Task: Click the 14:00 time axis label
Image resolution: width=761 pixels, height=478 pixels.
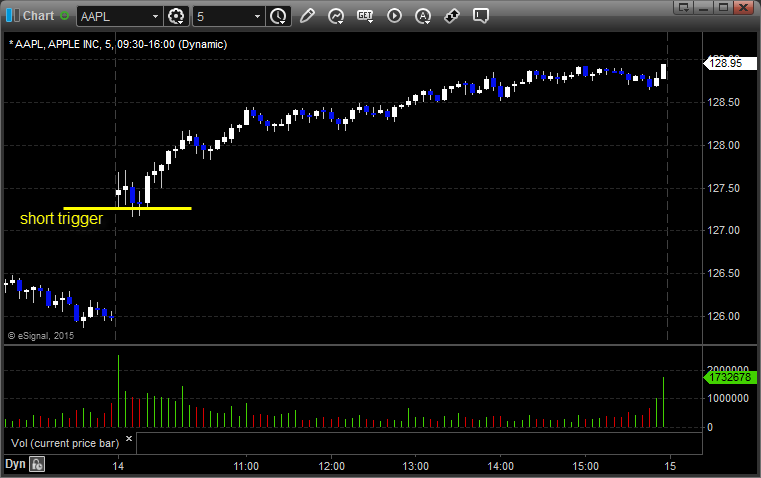Action: tap(500, 466)
